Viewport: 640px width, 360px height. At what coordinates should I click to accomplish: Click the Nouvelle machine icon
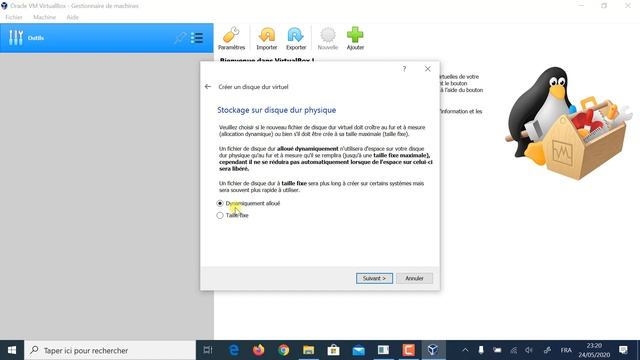328,39
